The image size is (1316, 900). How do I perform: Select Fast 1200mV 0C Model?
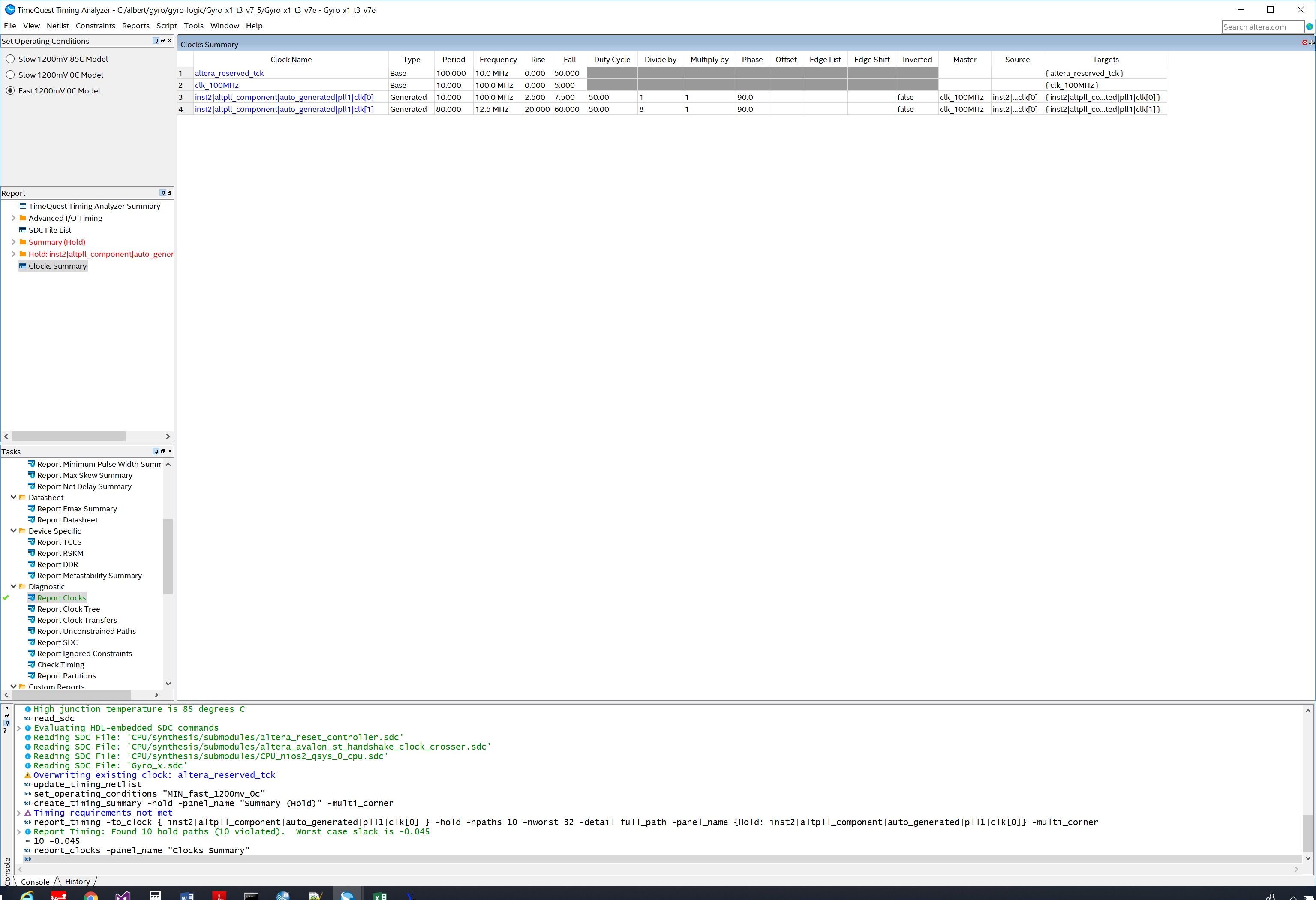[10, 90]
